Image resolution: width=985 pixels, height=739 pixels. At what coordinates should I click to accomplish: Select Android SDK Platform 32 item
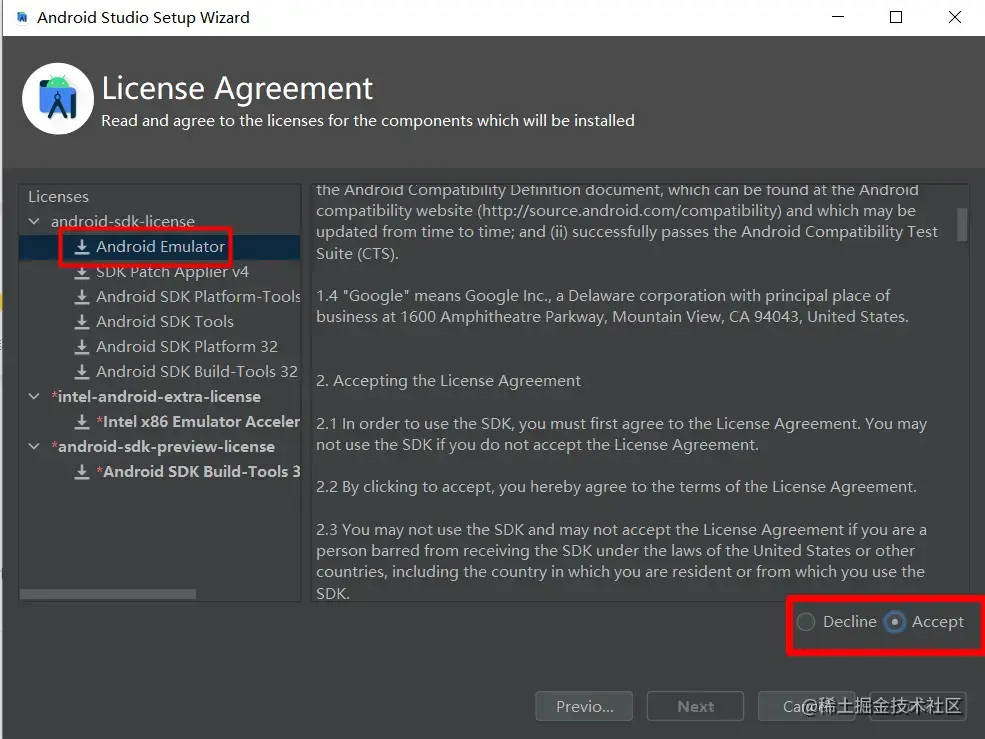point(187,347)
